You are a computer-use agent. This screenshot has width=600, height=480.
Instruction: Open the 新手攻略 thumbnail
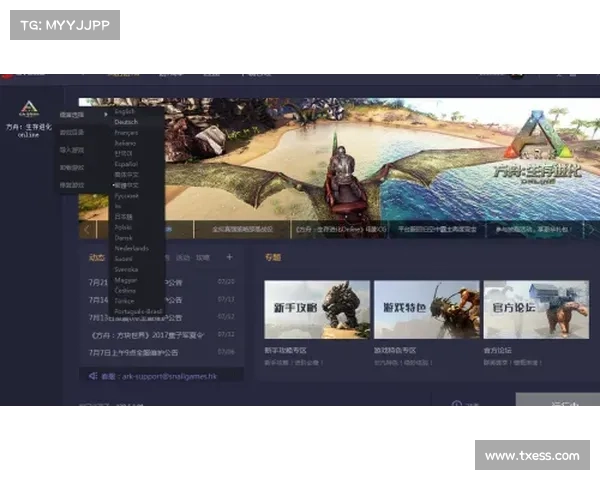click(x=317, y=310)
